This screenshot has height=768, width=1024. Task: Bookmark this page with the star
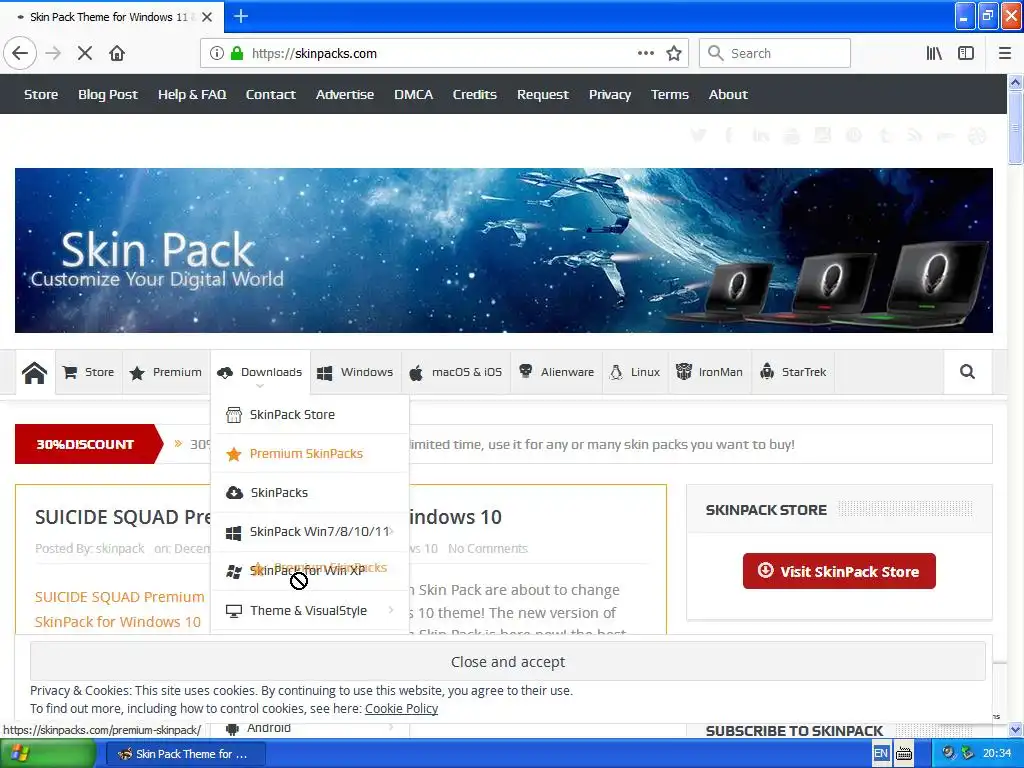pos(674,54)
